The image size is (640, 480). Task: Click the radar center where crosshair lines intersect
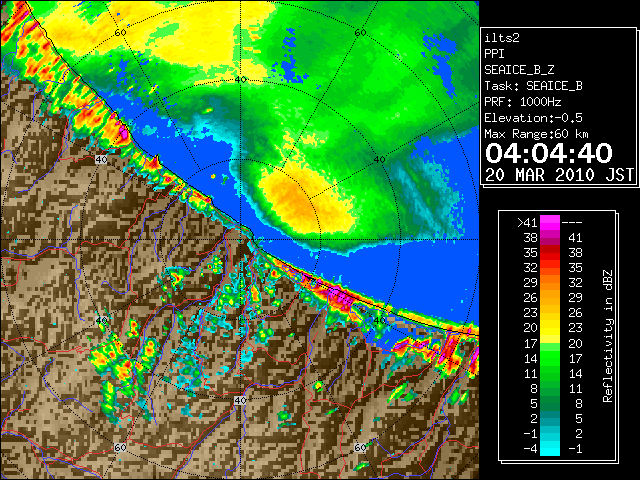click(240, 239)
